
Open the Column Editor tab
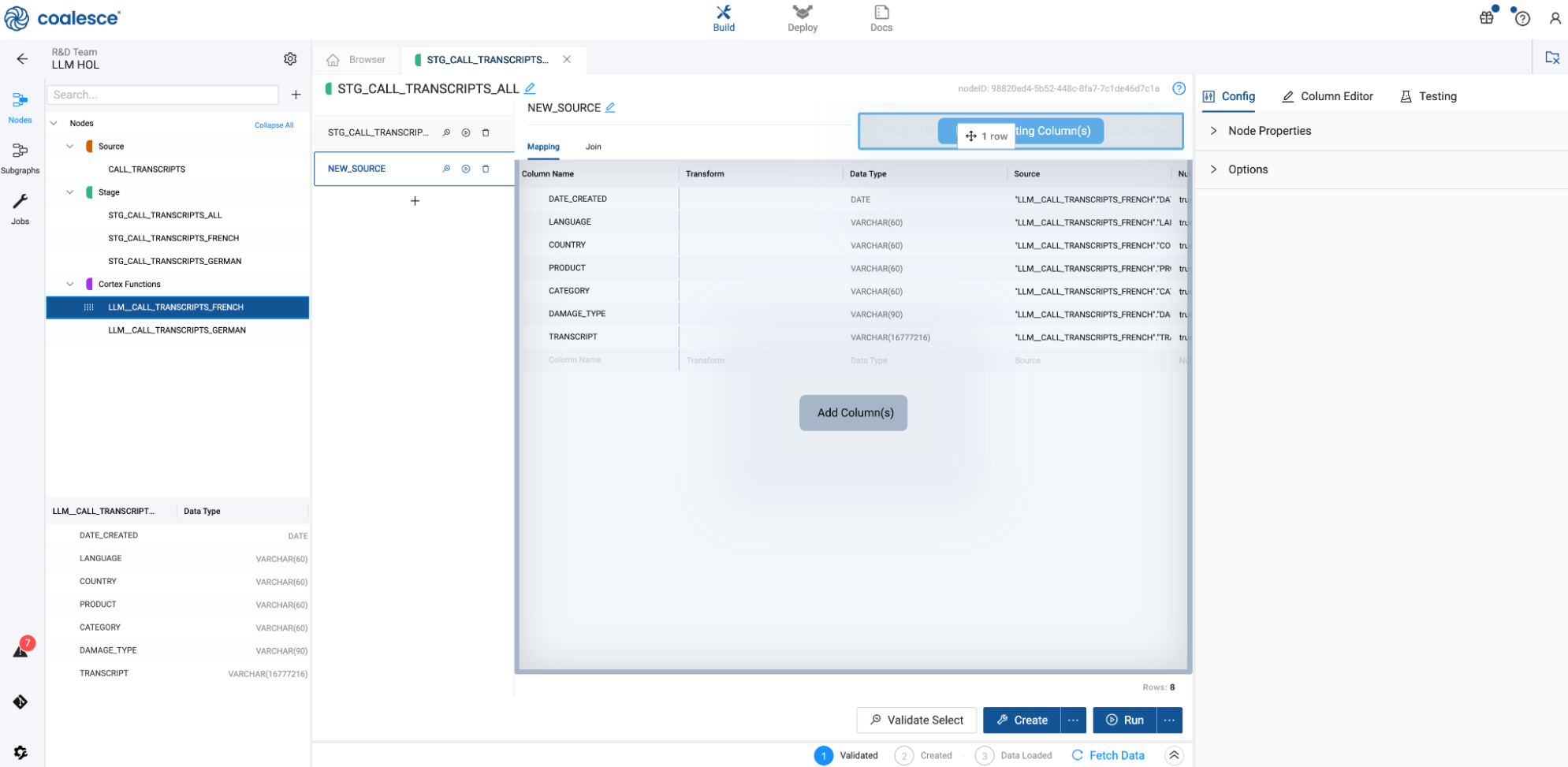click(1328, 96)
